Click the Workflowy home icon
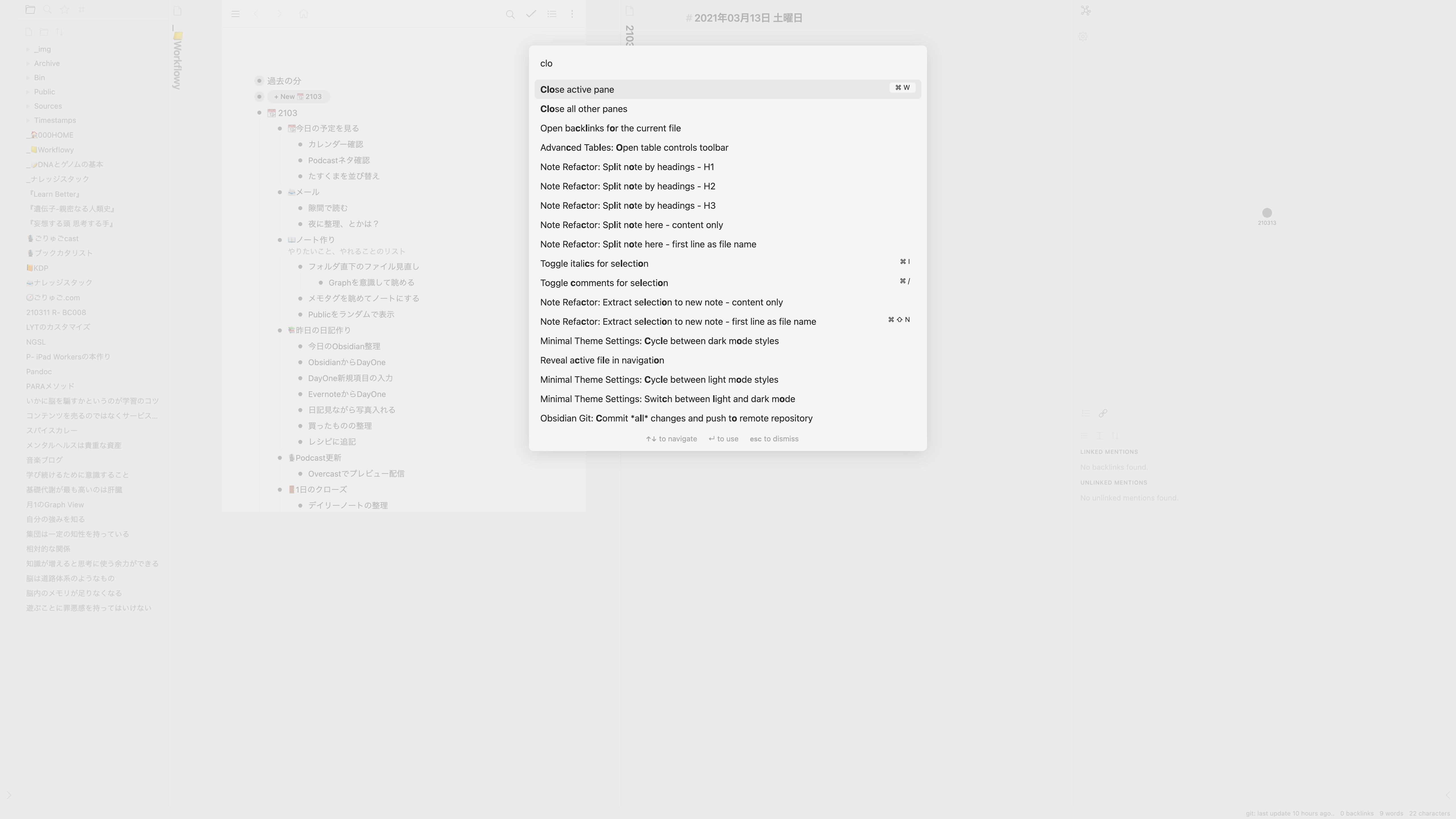The image size is (1456, 819). (x=303, y=14)
